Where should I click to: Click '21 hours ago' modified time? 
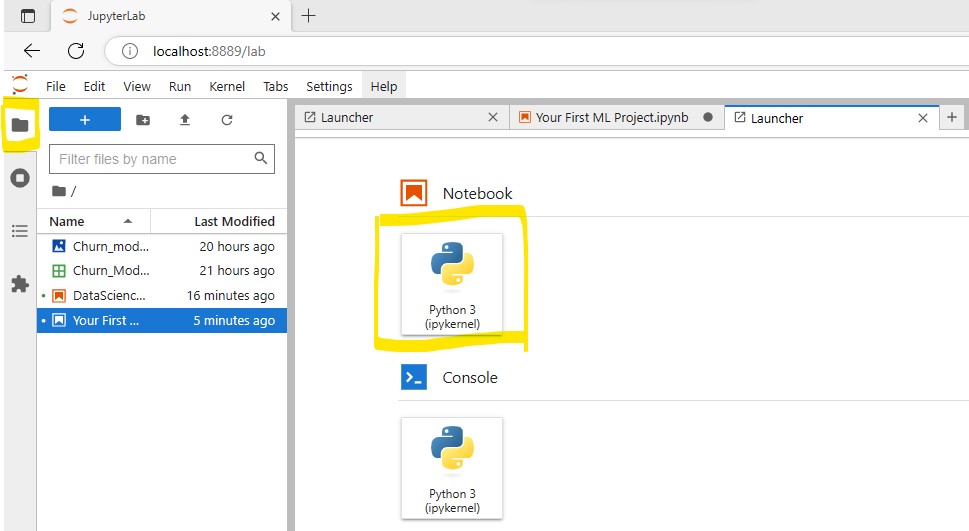(x=237, y=271)
